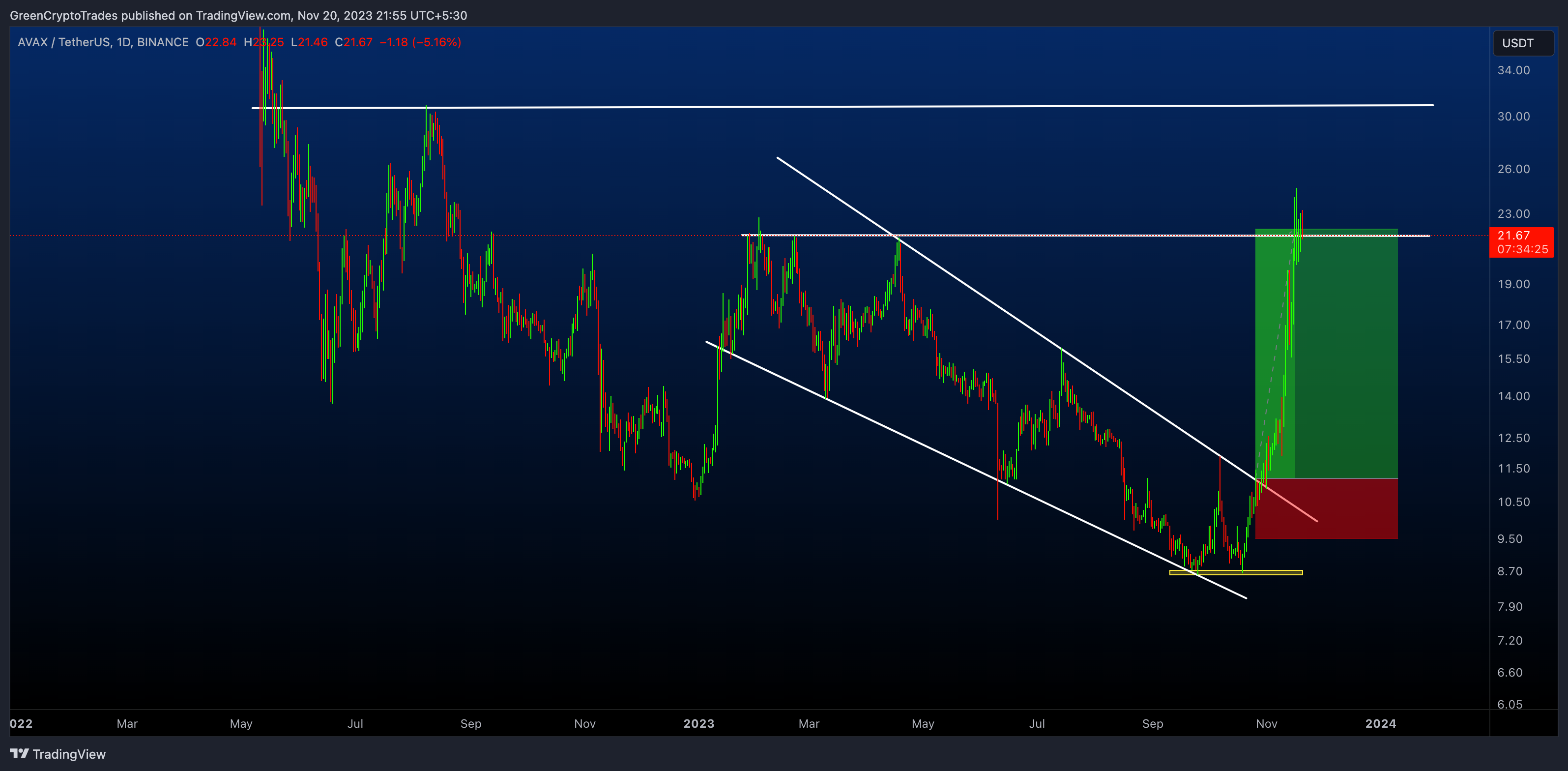
Task: Click the open price value O22.84
Action: click(x=216, y=42)
